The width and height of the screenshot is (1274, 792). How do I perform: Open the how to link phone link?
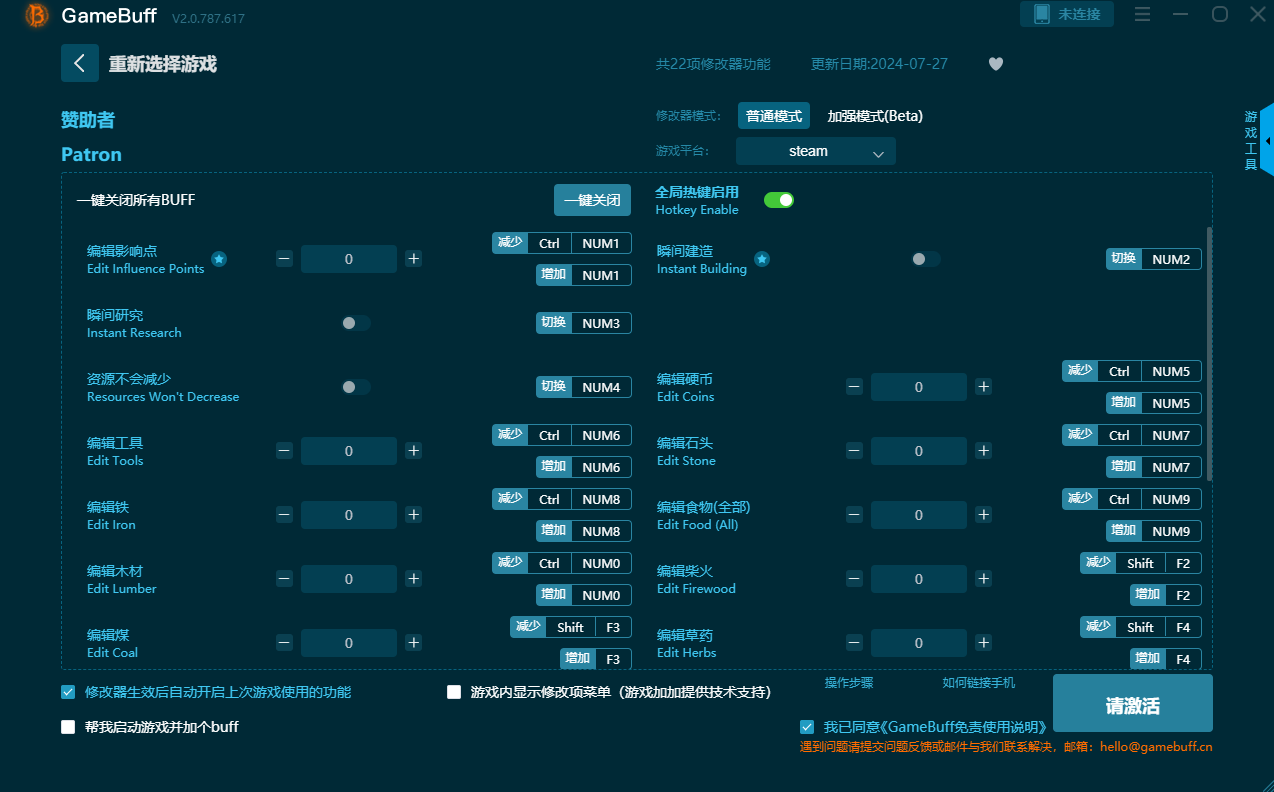tap(978, 683)
